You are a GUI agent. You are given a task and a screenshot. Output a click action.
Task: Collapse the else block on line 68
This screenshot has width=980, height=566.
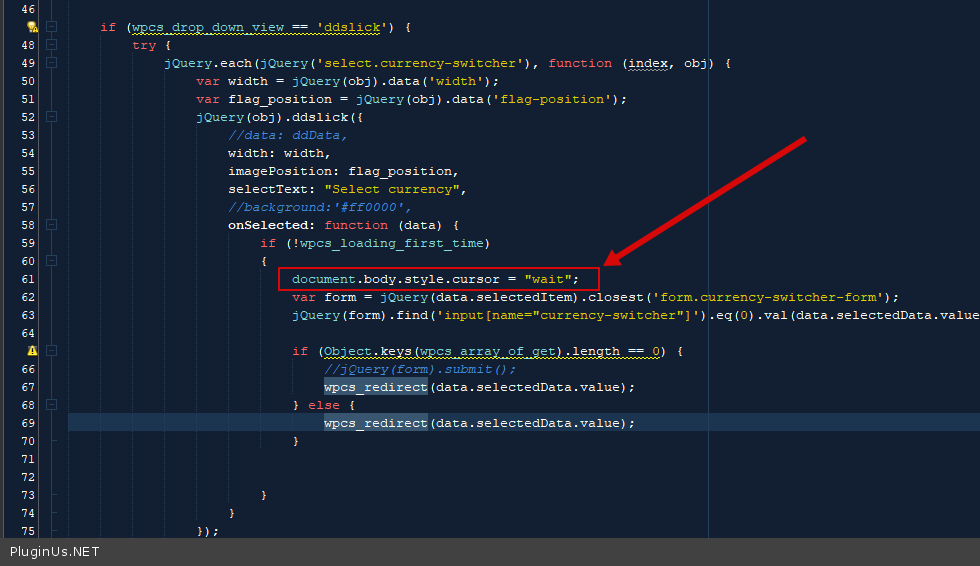tap(52, 405)
